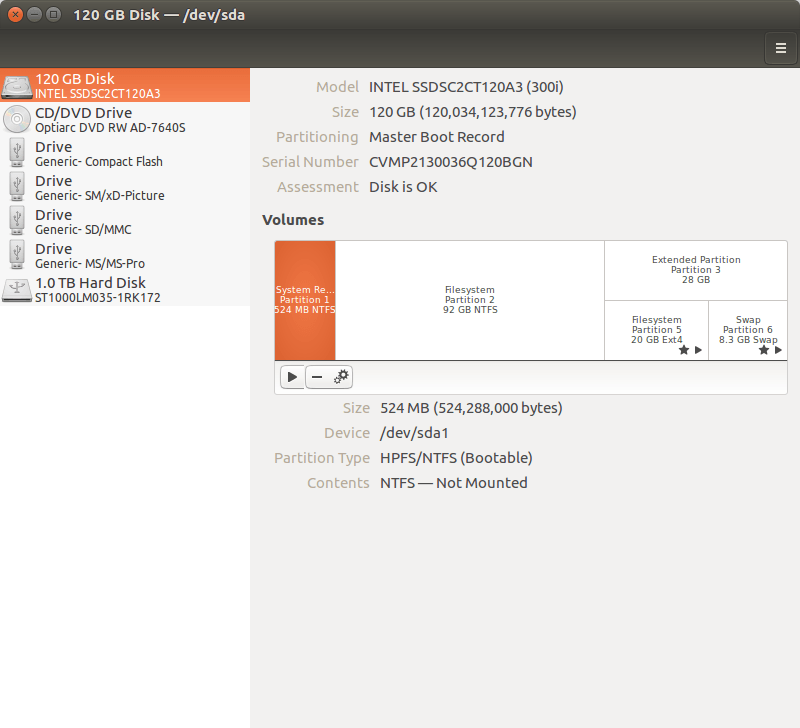Click the star icon on Partition 5
Image resolution: width=800 pixels, height=728 pixels.
coord(684,350)
